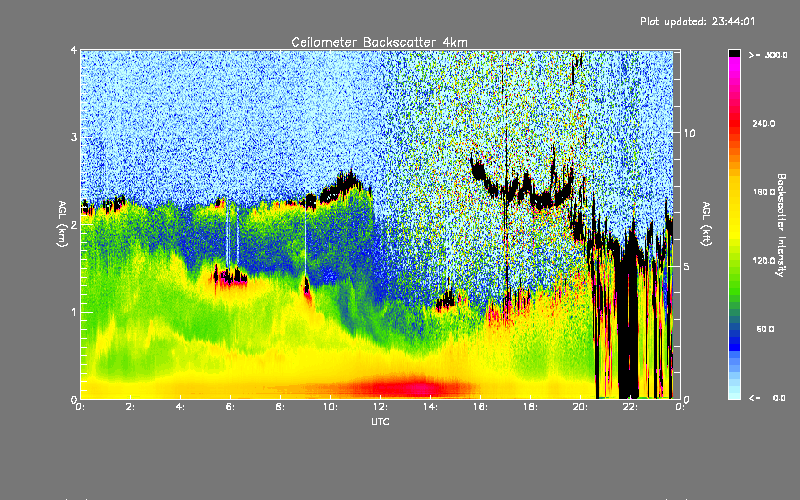The height and width of the screenshot is (500, 800).
Task: Pick the red band of the colorbar
Action: [734, 122]
